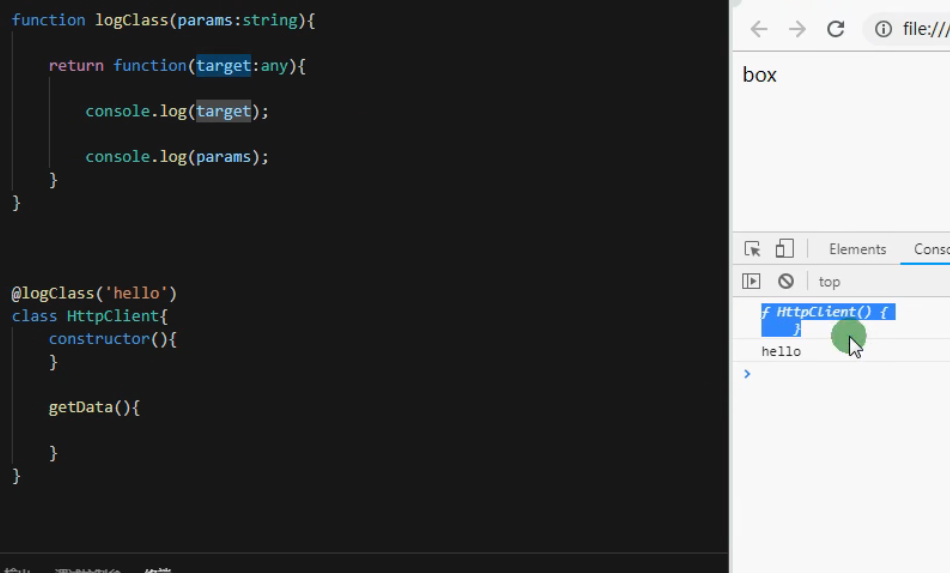Clear the console output
950x573 pixels.
click(786, 281)
